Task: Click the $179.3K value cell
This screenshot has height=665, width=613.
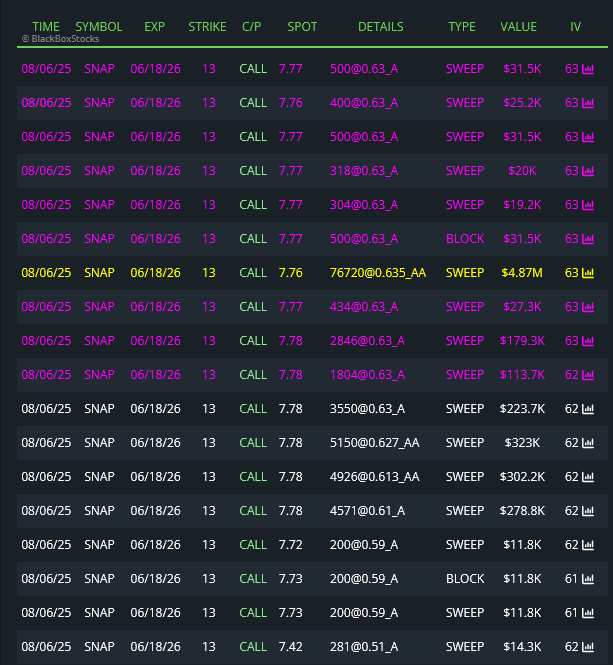Action: pyautogui.click(x=522, y=341)
